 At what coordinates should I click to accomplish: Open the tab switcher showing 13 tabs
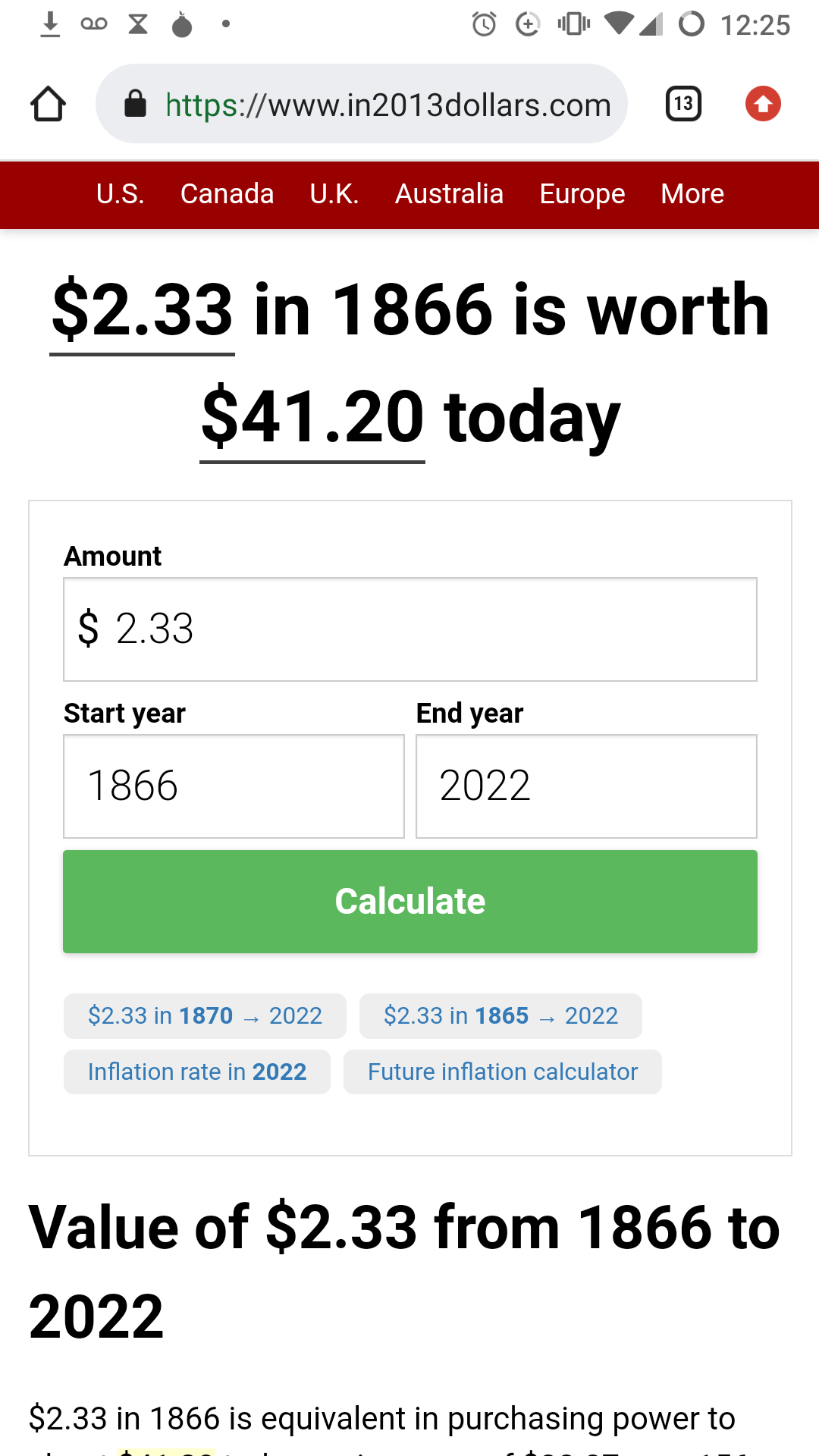coord(683,104)
